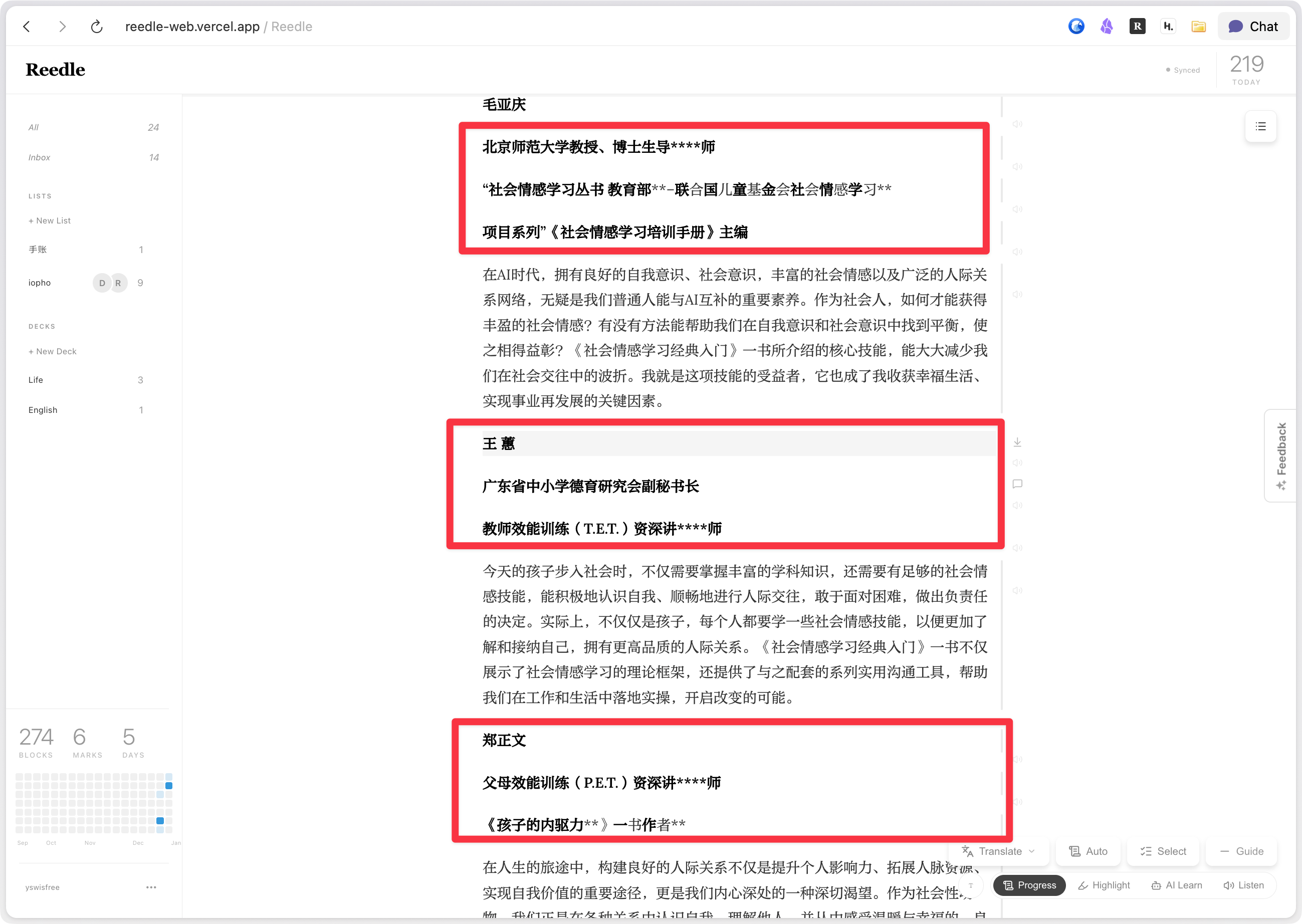Click the 6 Marks stat
Viewport: 1302px width, 924px height.
87,742
